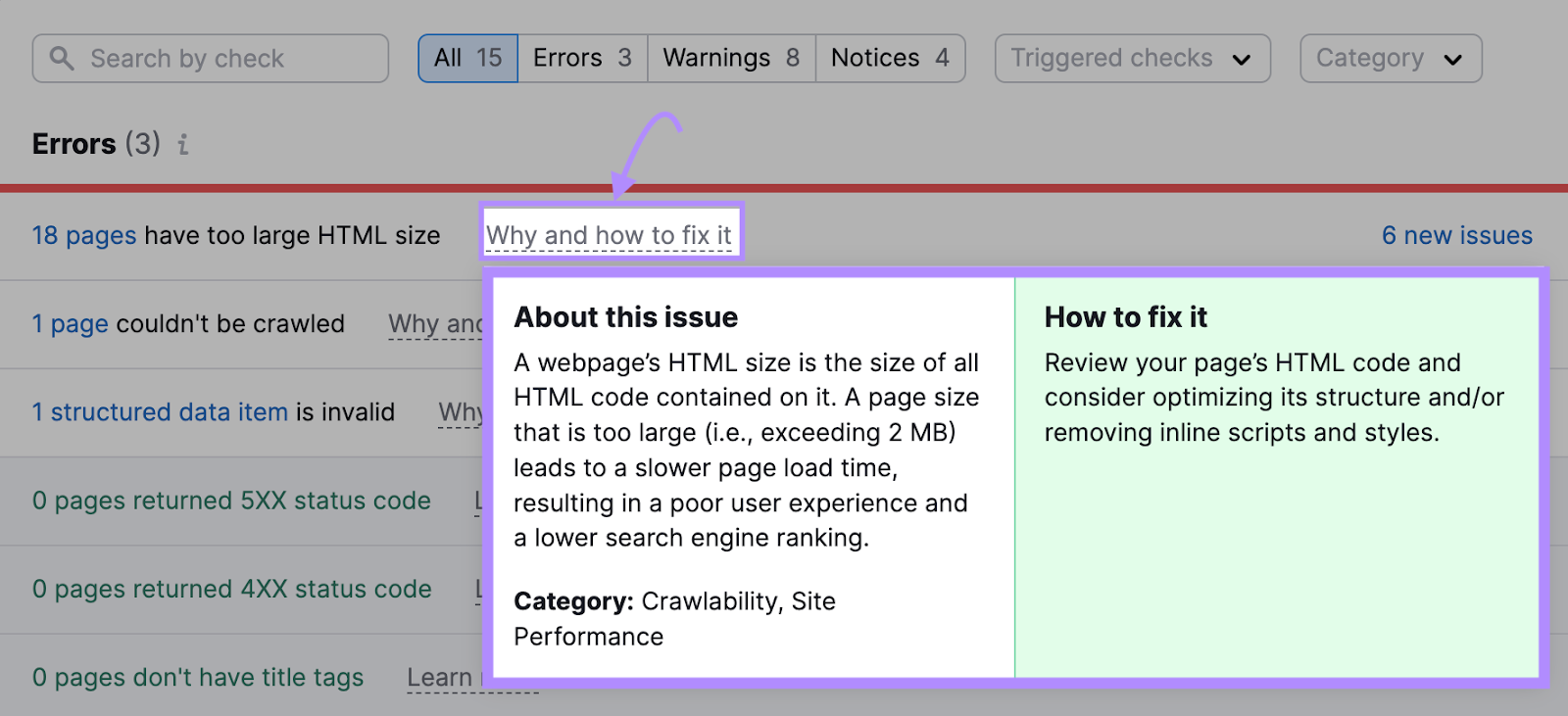This screenshot has width=1568, height=716.
Task: Open the 1 structured data item link
Action: tap(160, 412)
